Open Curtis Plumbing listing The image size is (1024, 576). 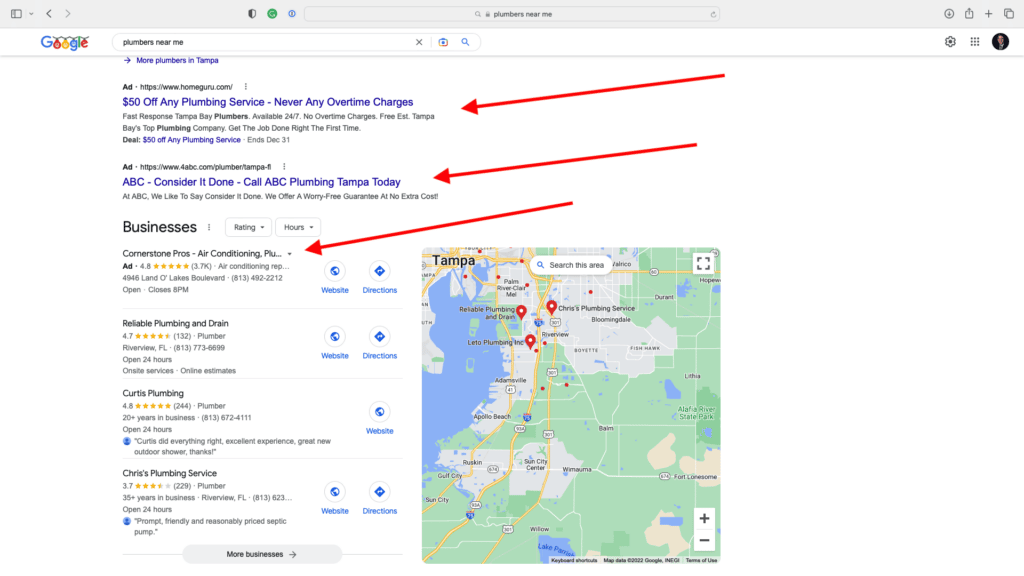[153, 393]
